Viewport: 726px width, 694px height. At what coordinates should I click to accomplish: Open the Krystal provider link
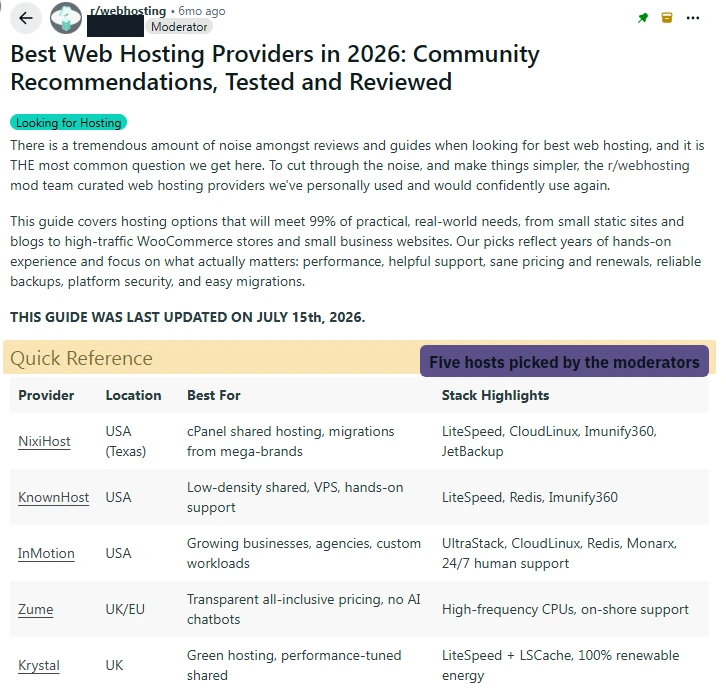pos(39,665)
